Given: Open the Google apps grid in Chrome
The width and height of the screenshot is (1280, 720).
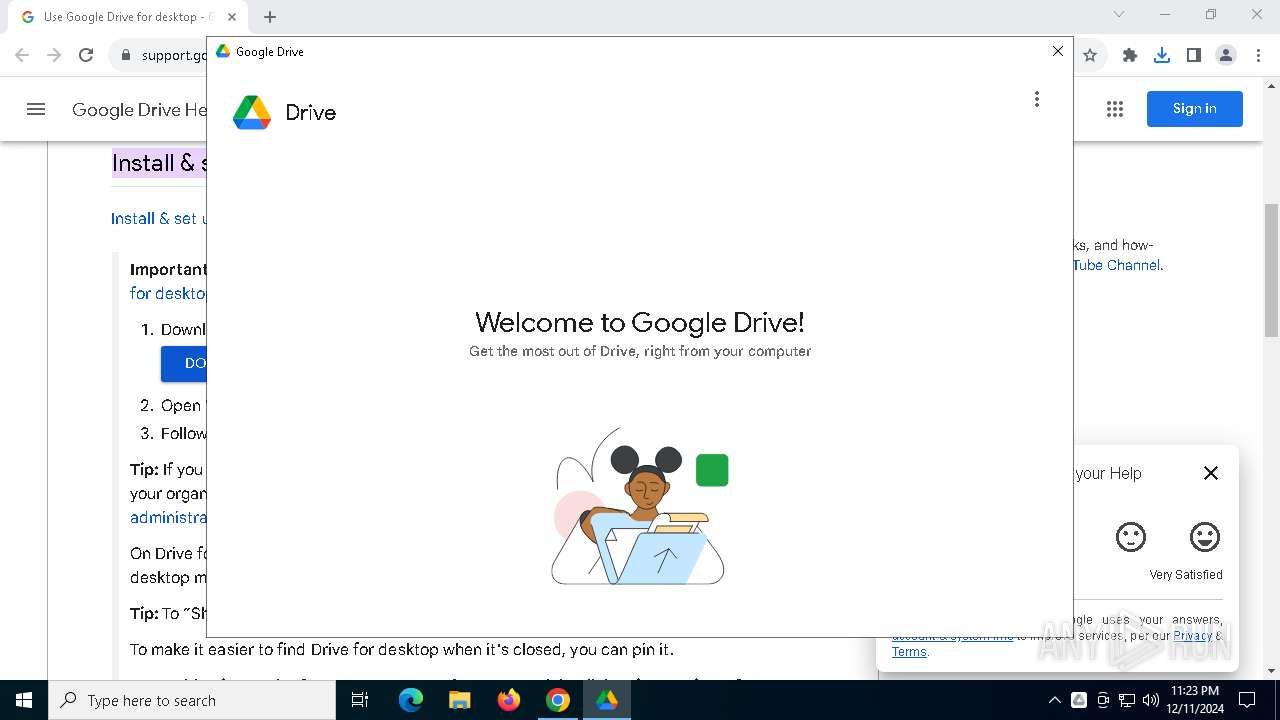Looking at the screenshot, I should [1115, 109].
